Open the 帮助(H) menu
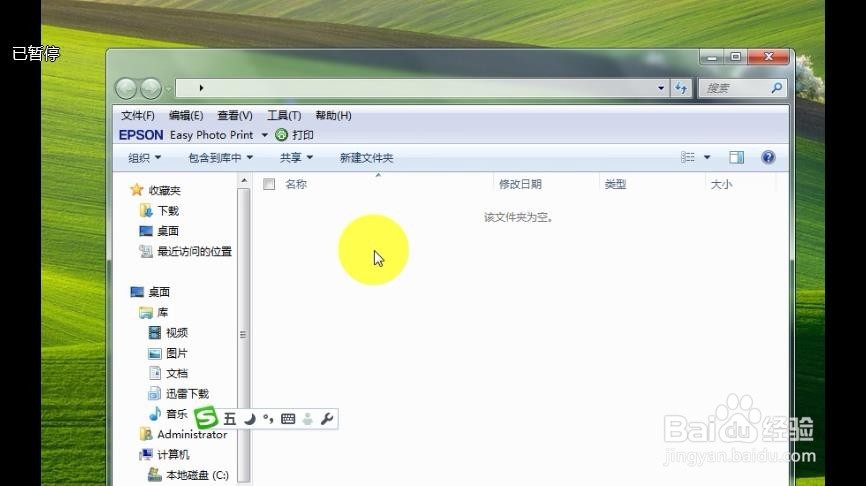Image resolution: width=866 pixels, height=486 pixels. pyautogui.click(x=334, y=115)
